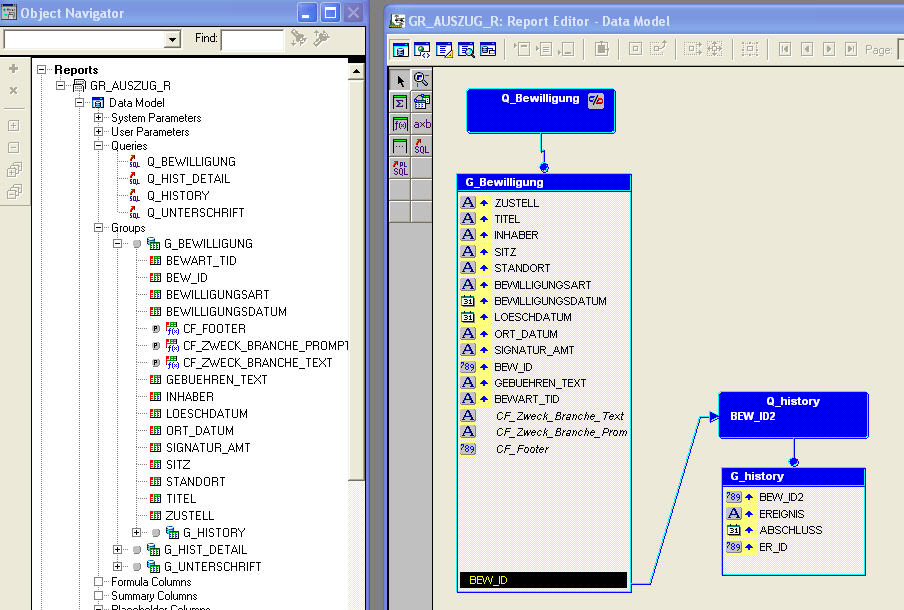The height and width of the screenshot is (610, 904).
Task: Click the Expand icon in navigator sidebar
Action: (x=14, y=125)
